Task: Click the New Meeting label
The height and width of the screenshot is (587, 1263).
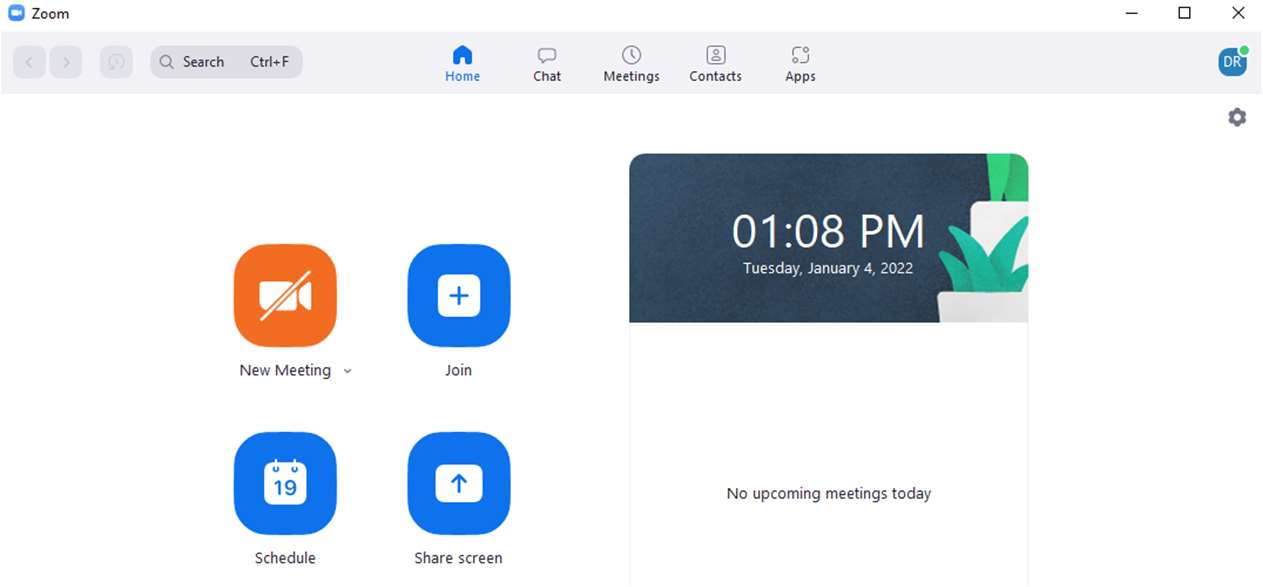Action: pyautogui.click(x=285, y=370)
